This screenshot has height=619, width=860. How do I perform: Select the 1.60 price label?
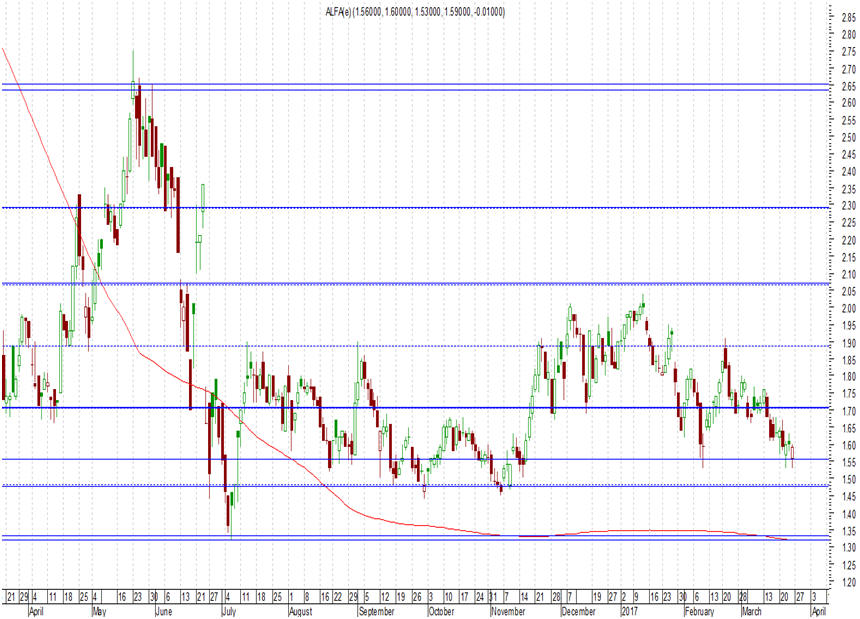pyautogui.click(x=848, y=445)
